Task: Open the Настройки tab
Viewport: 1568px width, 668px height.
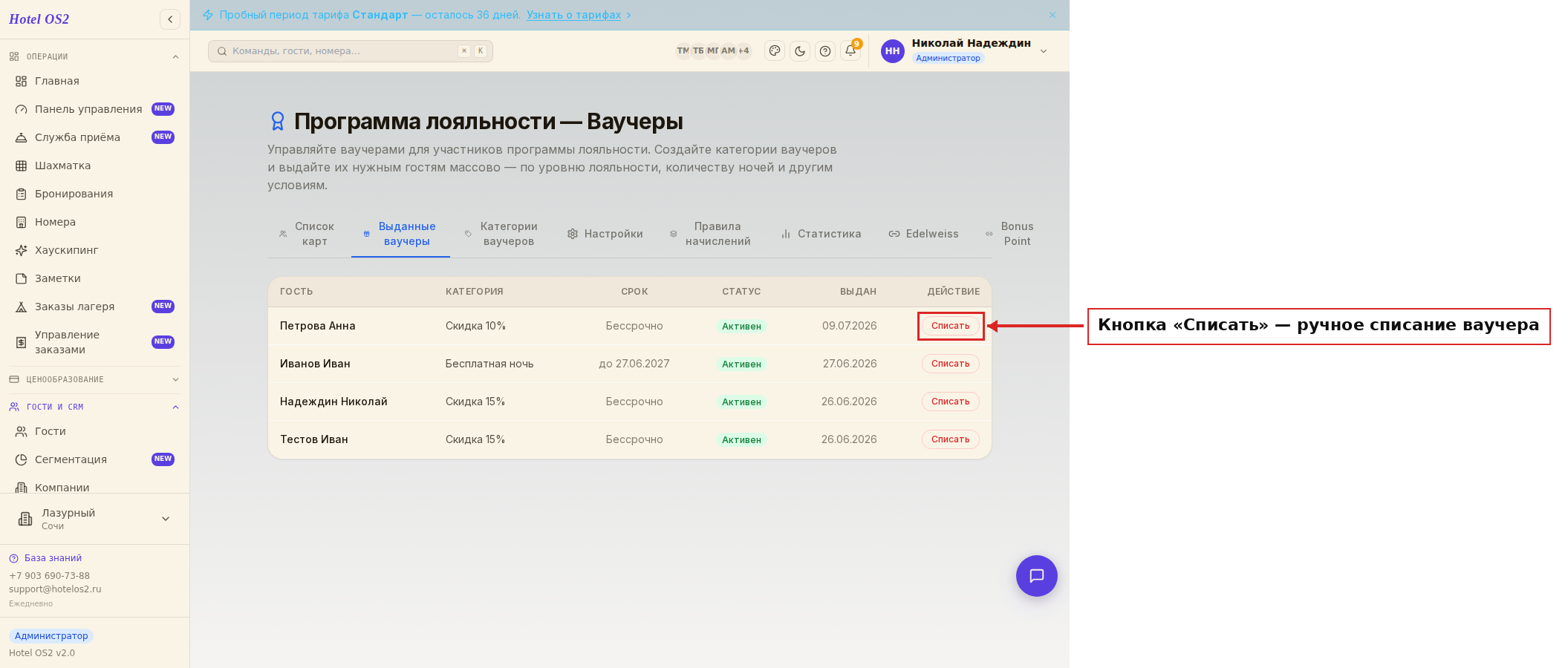Action: click(x=605, y=234)
